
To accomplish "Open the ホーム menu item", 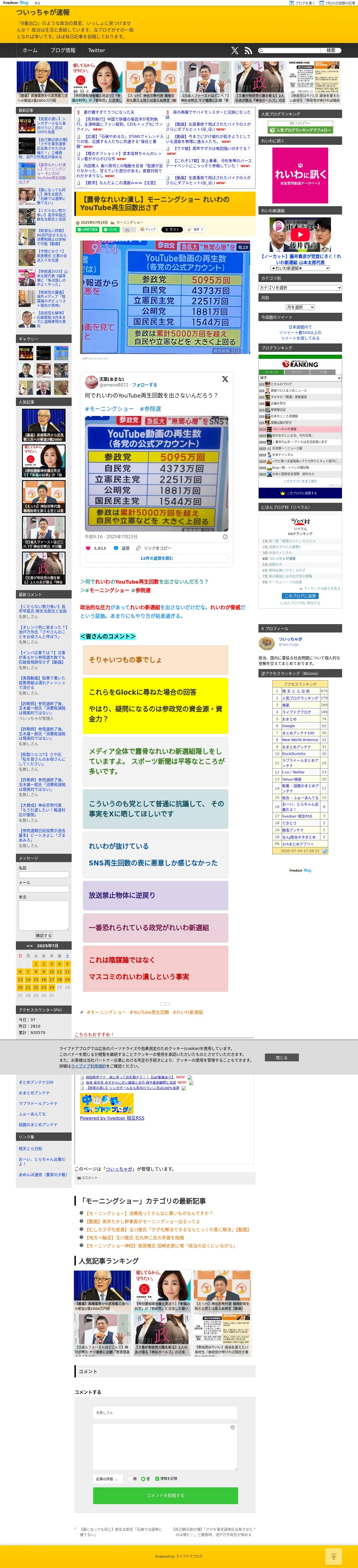I will 30,50.
